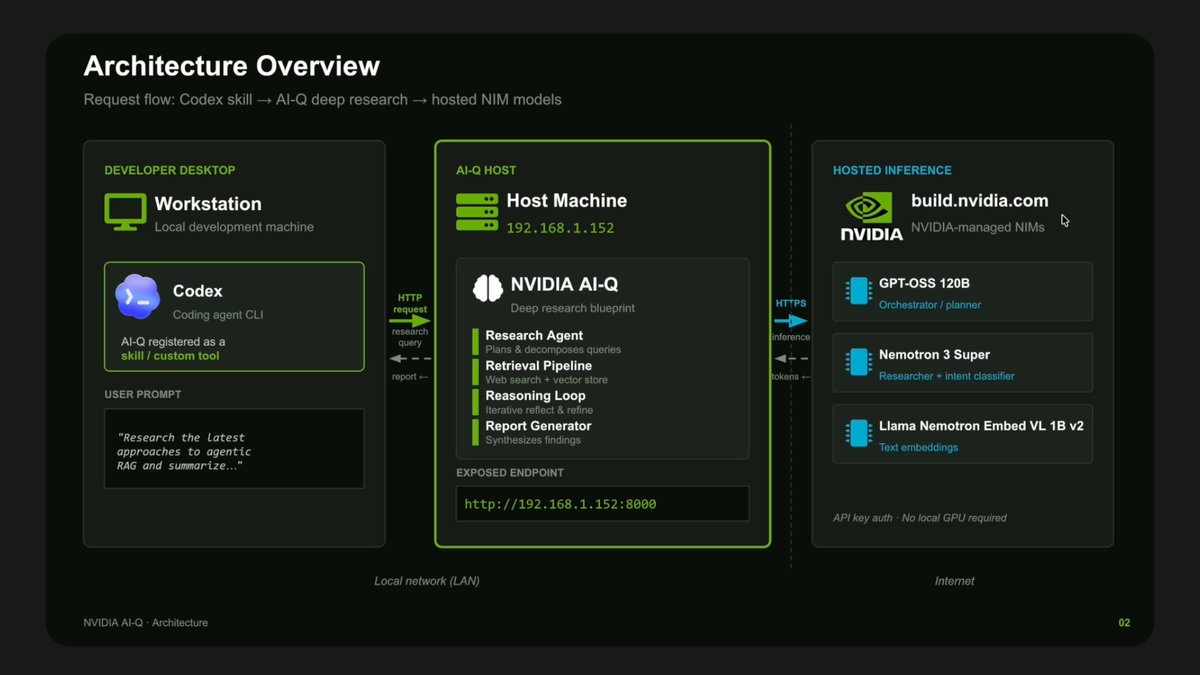Click the GPT-OSS 120B chip icon

click(x=858, y=291)
